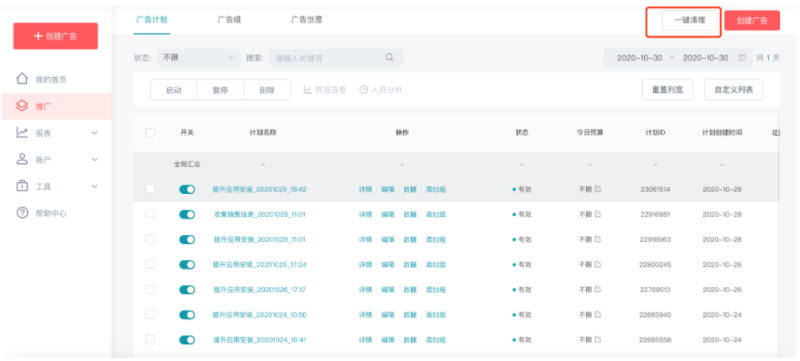
Task: Click the start date 2020-10-30 field
Action: point(639,58)
